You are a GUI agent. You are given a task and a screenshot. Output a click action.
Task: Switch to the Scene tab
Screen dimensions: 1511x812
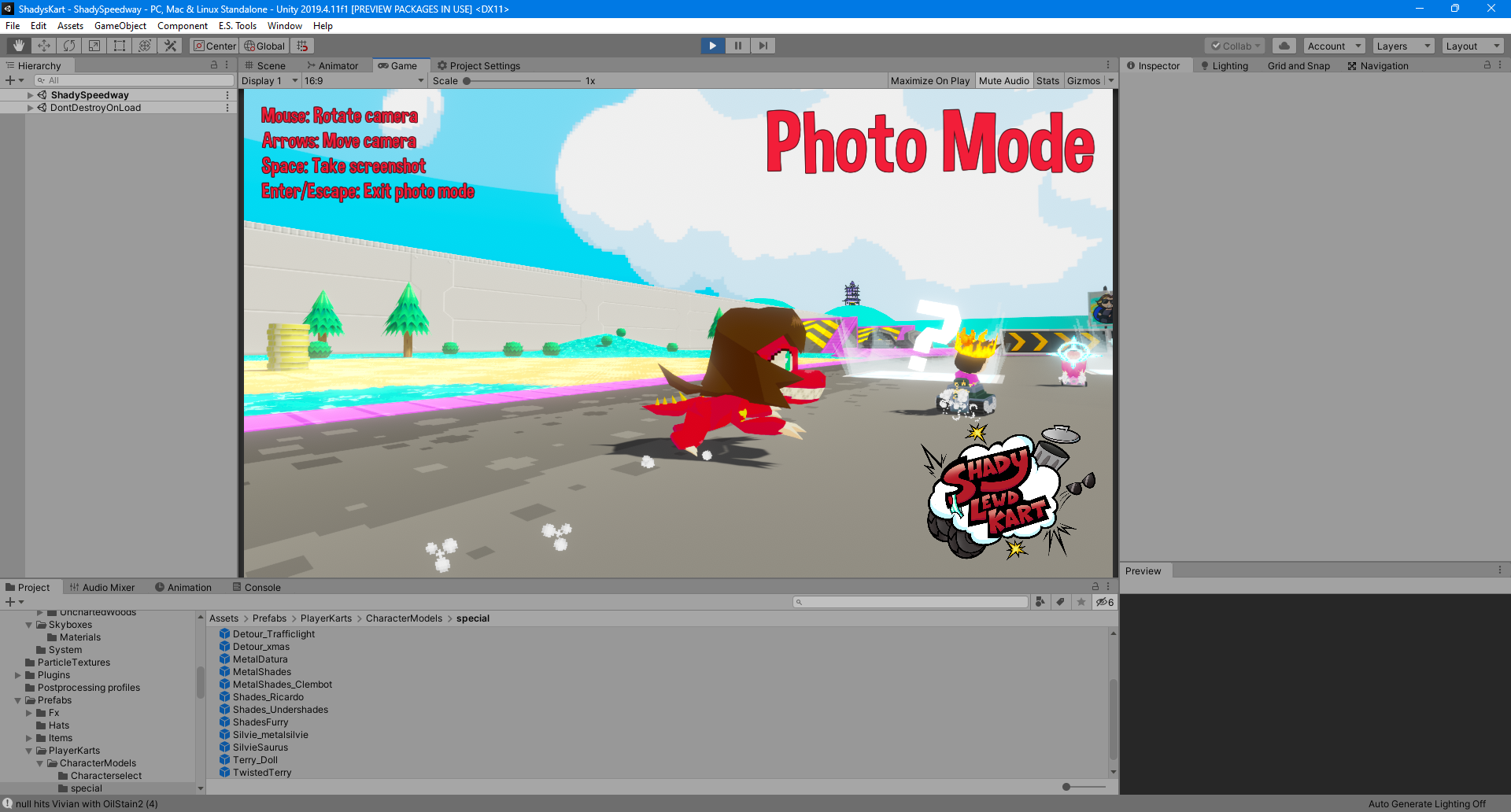coord(265,65)
